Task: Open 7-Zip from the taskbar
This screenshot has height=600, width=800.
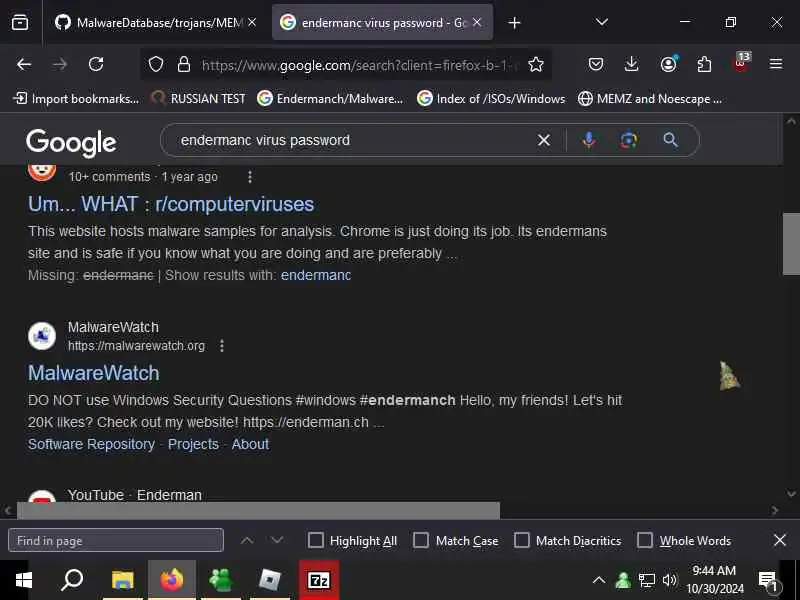Action: pos(319,580)
